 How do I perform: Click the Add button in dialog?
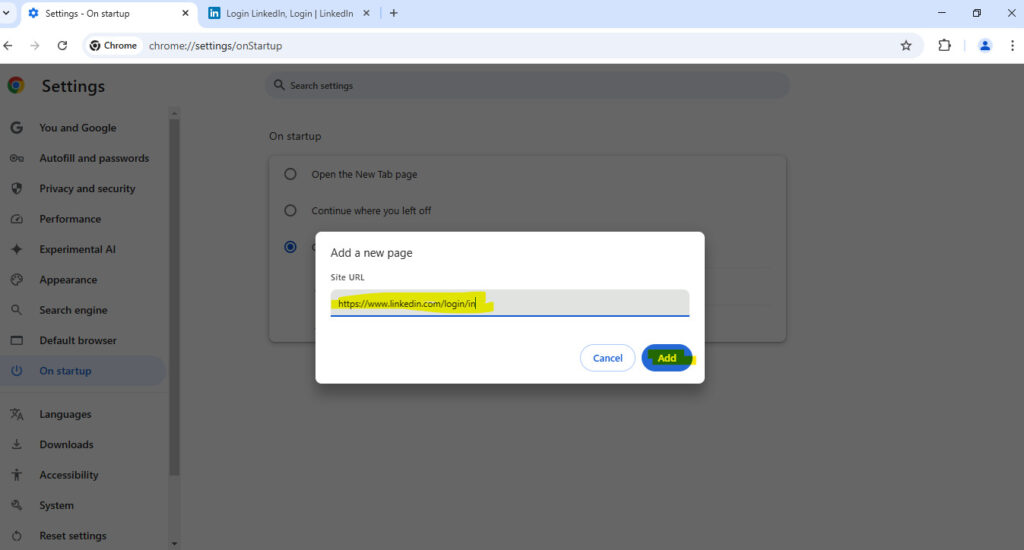(667, 358)
